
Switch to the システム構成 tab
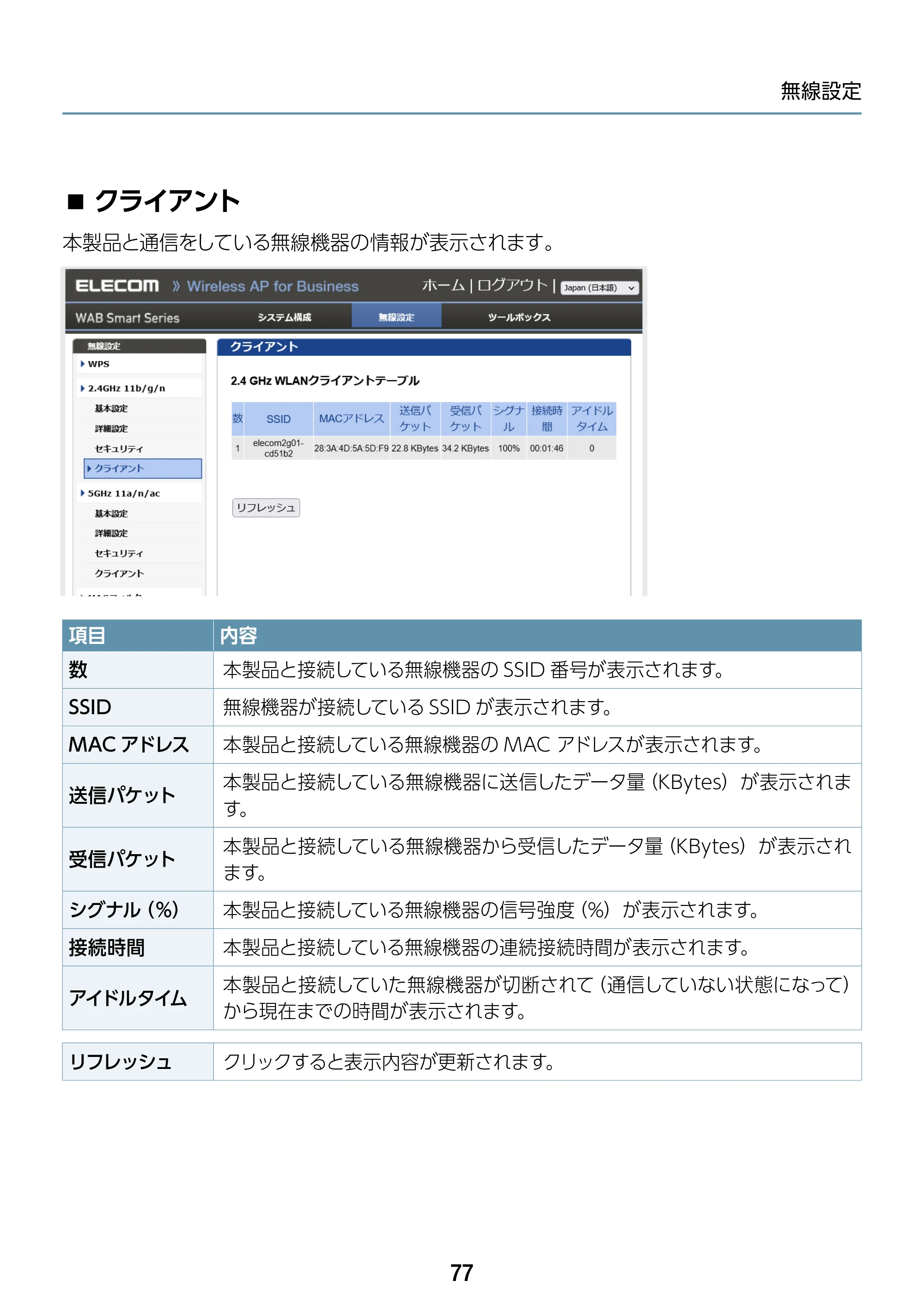coord(285,317)
